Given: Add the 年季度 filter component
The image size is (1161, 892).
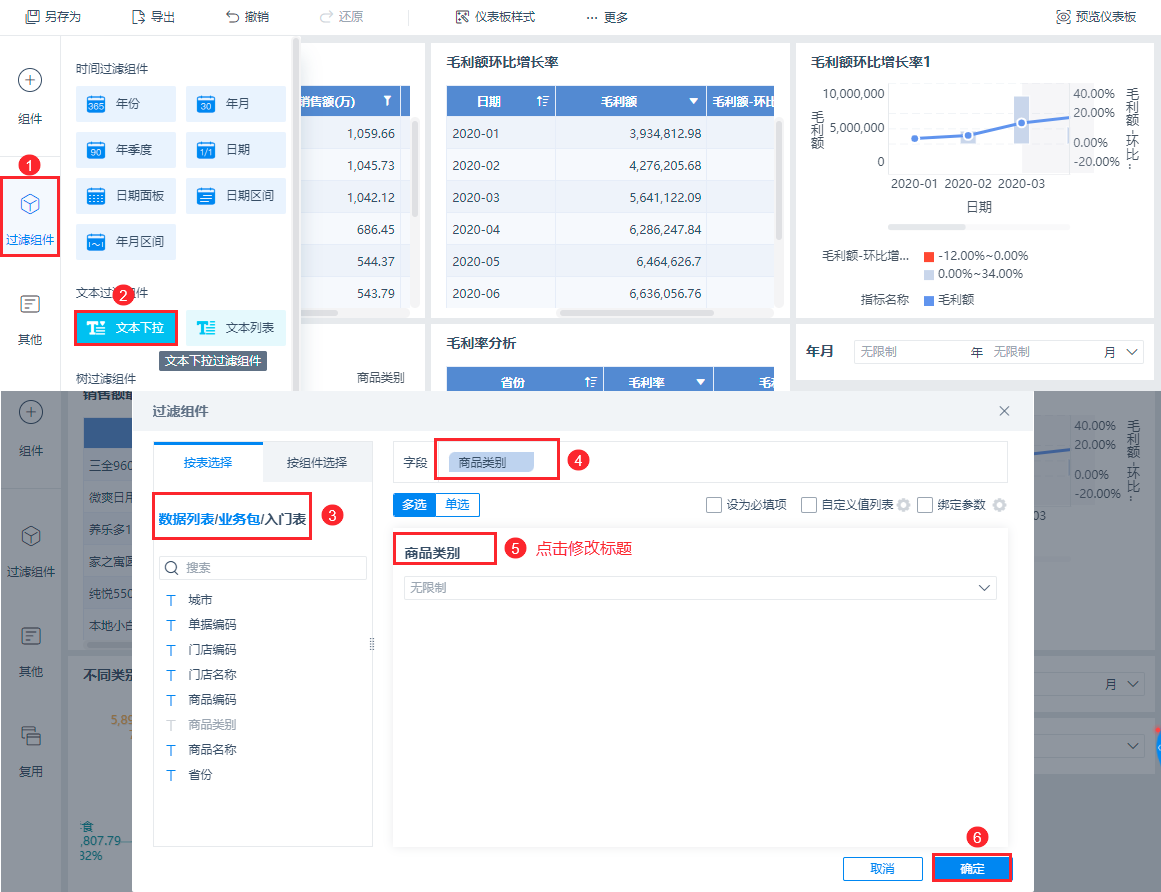Looking at the screenshot, I should click(x=125, y=150).
